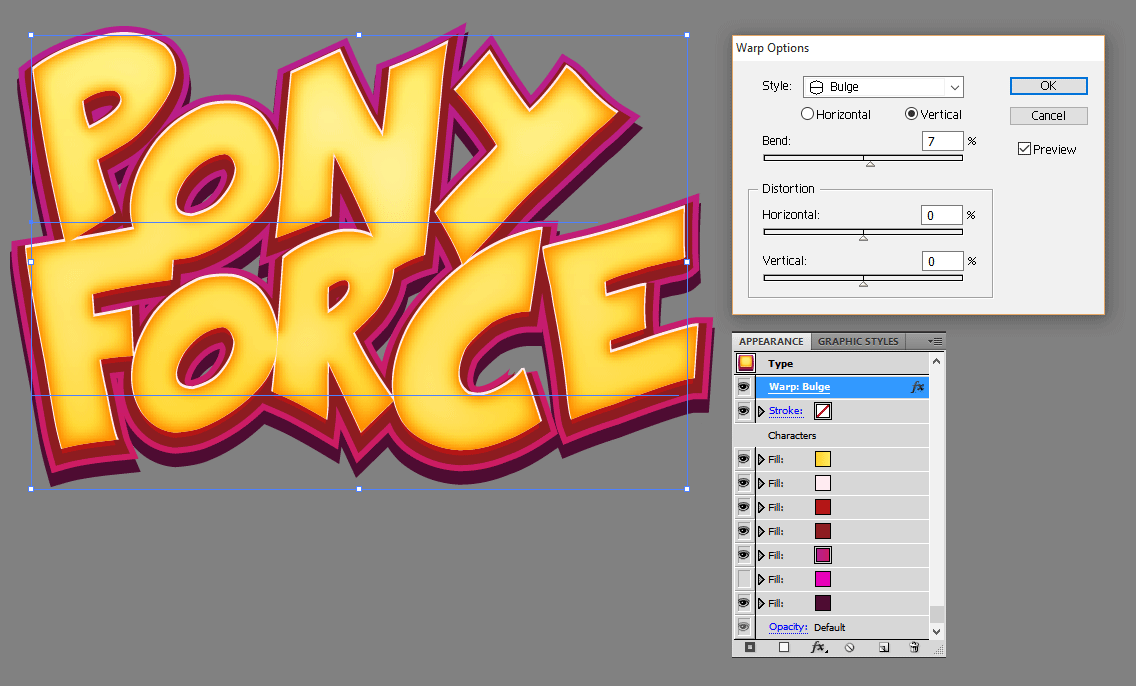Expand the yellow Fill attribute row
Viewport: 1136px width, 686px height.
(761, 459)
